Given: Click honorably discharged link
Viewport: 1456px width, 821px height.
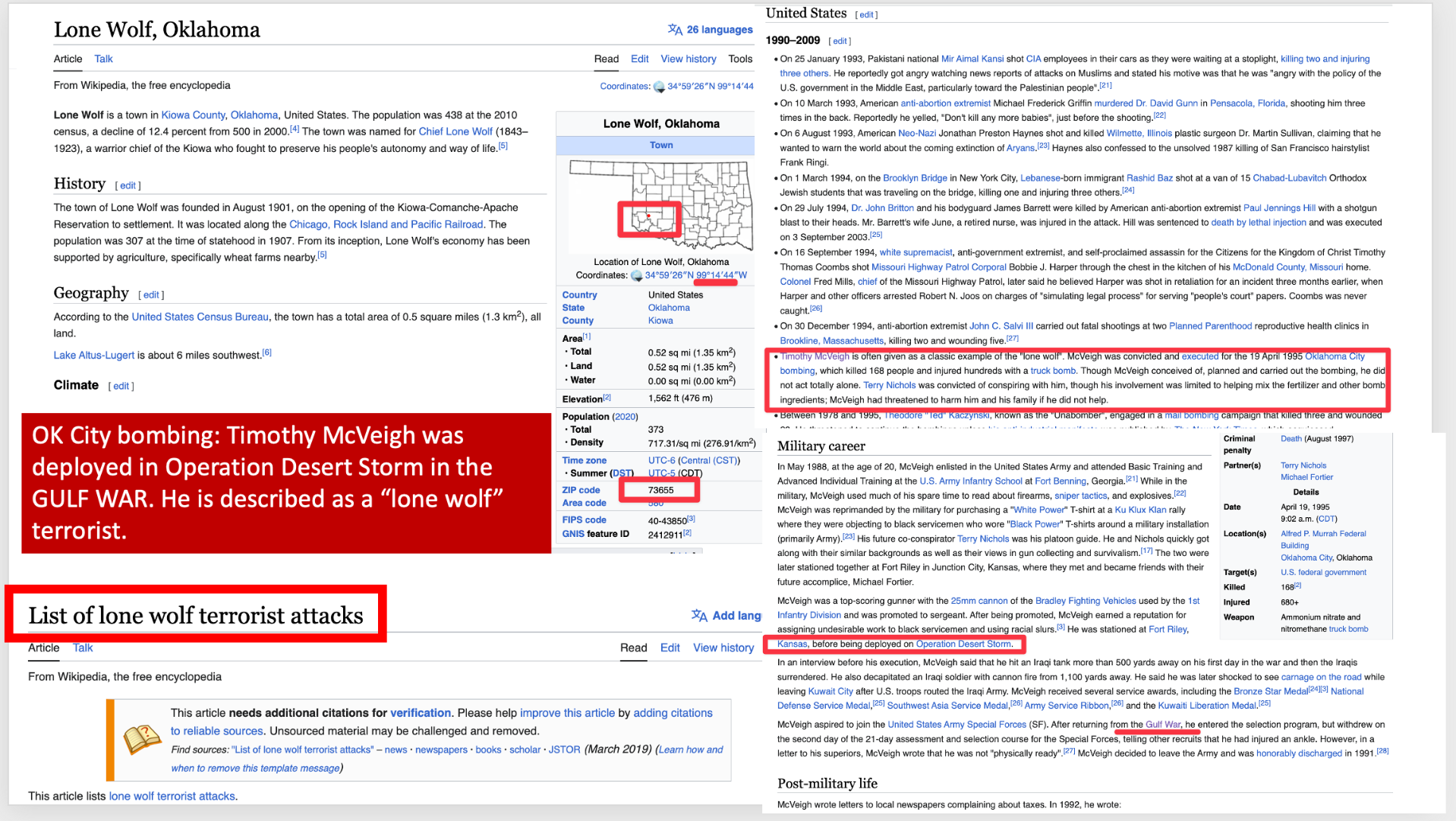Looking at the screenshot, I should (1299, 753).
